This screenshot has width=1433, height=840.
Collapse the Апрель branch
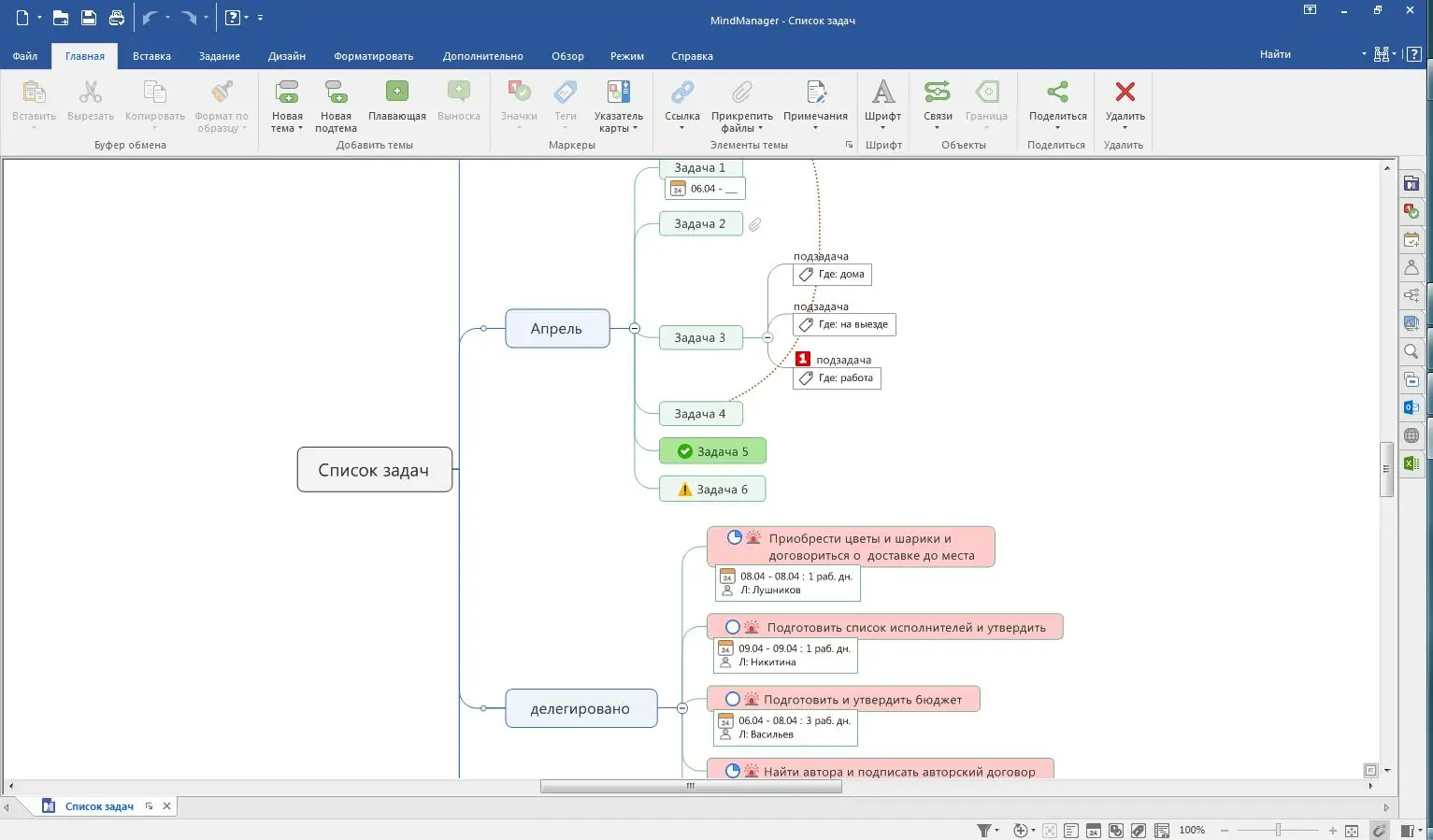coord(635,328)
